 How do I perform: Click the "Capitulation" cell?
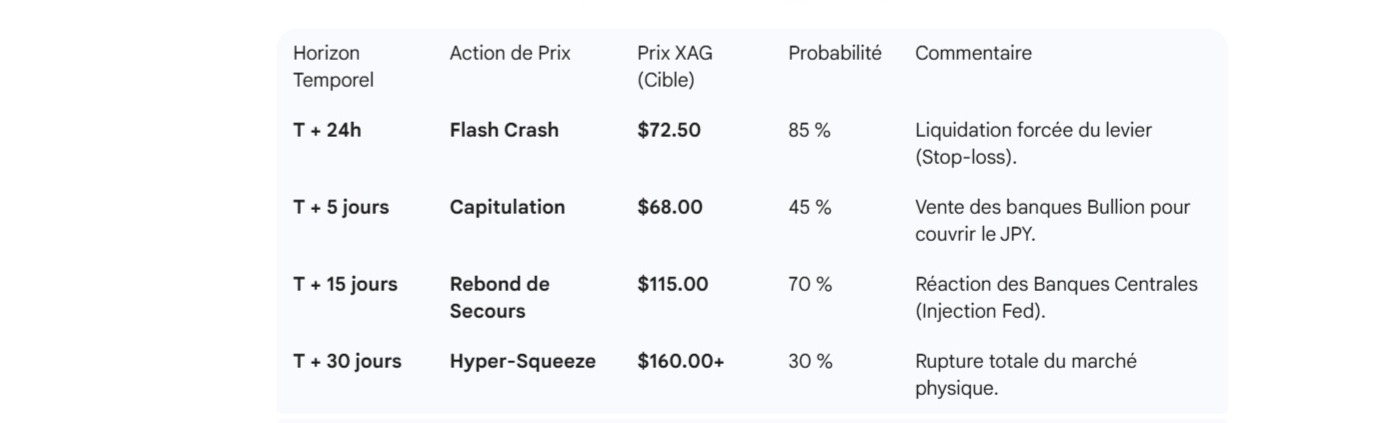click(x=507, y=207)
